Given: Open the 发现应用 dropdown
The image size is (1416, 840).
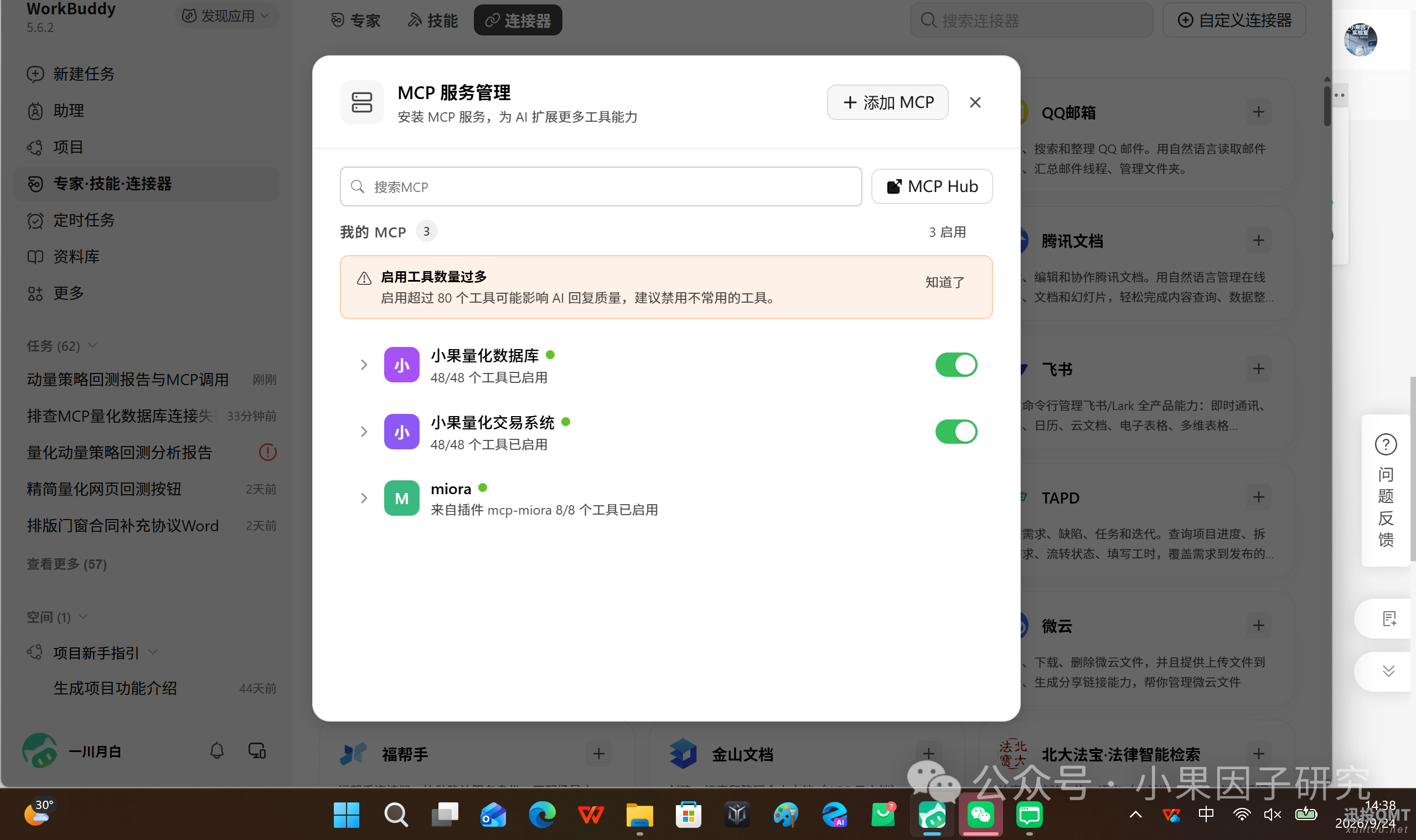Looking at the screenshot, I should point(226,16).
